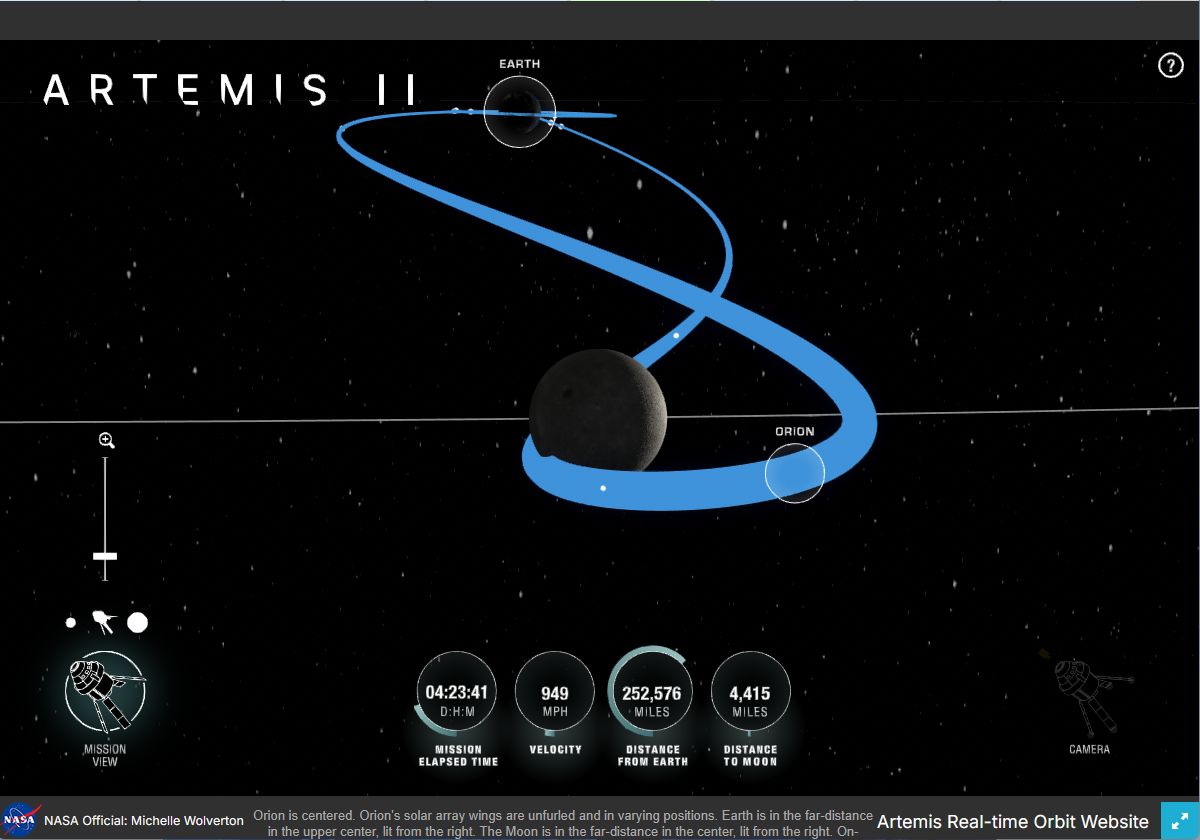Click the Moon in the orbit view
1200x840 pixels.
click(x=597, y=410)
